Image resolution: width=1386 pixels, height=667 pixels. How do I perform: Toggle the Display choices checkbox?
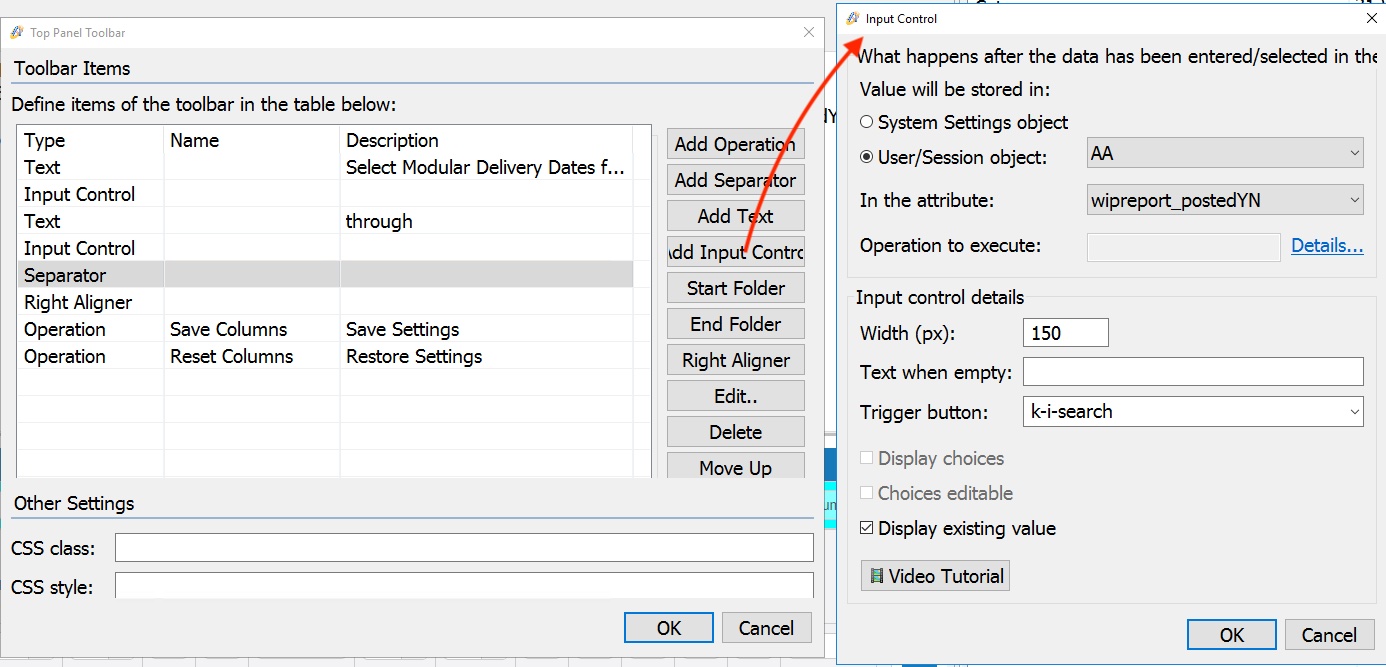click(x=866, y=458)
